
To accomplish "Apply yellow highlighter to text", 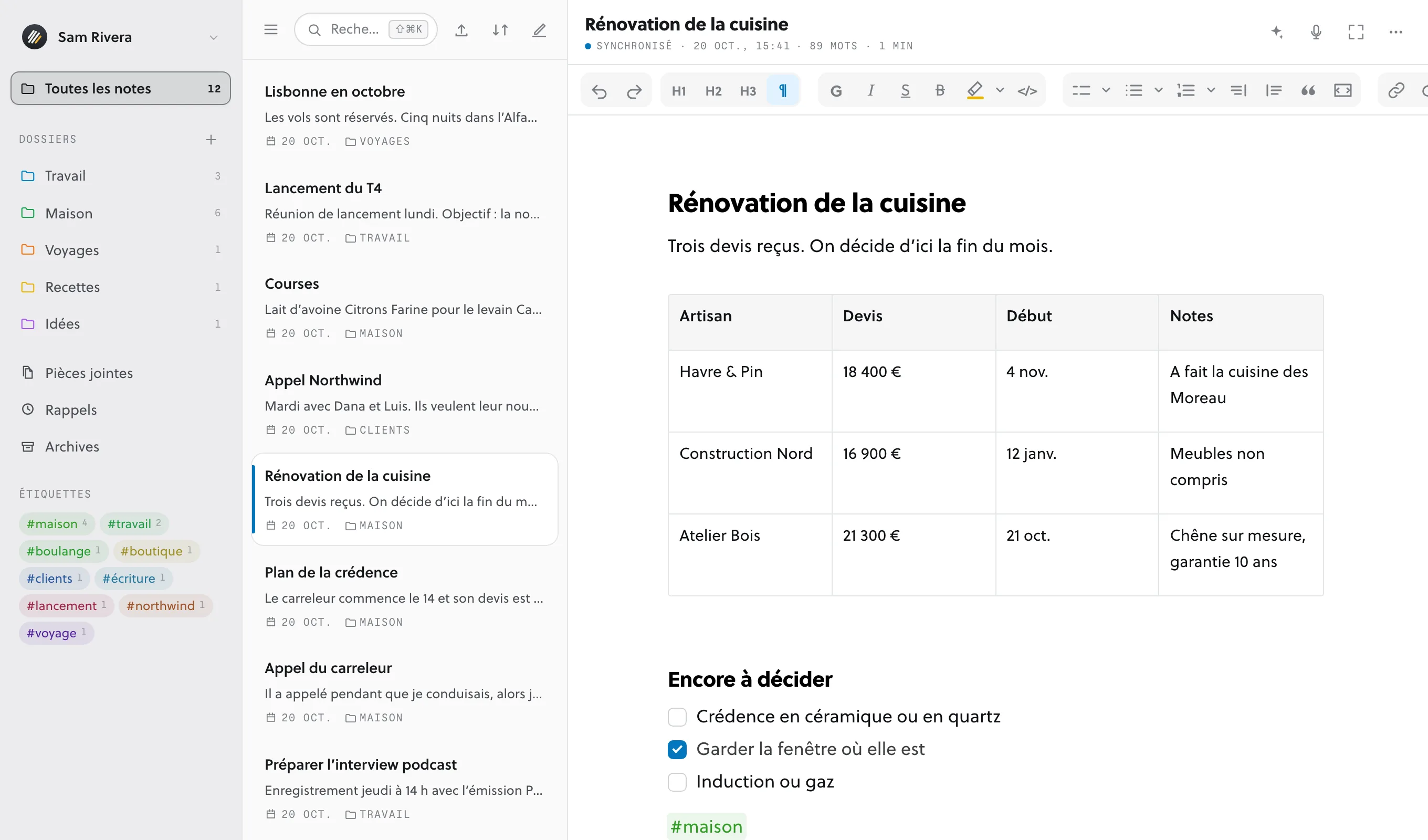I will point(975,91).
